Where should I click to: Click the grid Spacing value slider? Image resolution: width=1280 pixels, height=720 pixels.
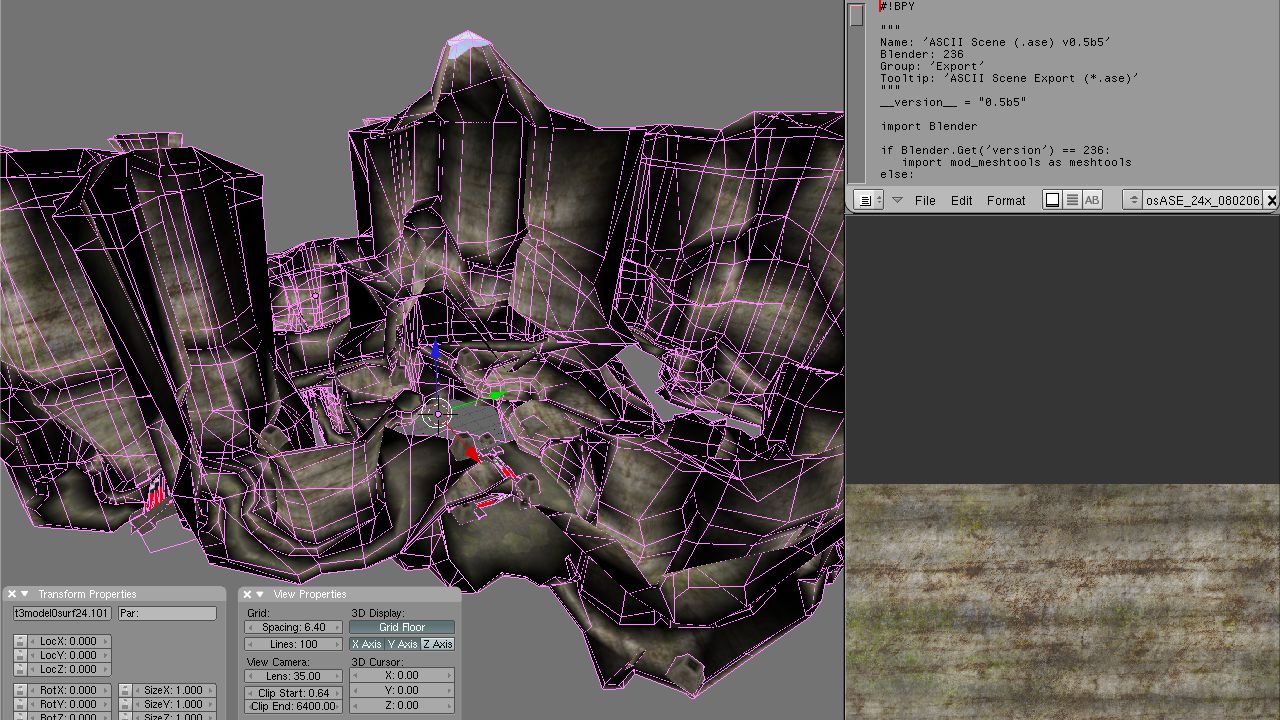[x=294, y=627]
